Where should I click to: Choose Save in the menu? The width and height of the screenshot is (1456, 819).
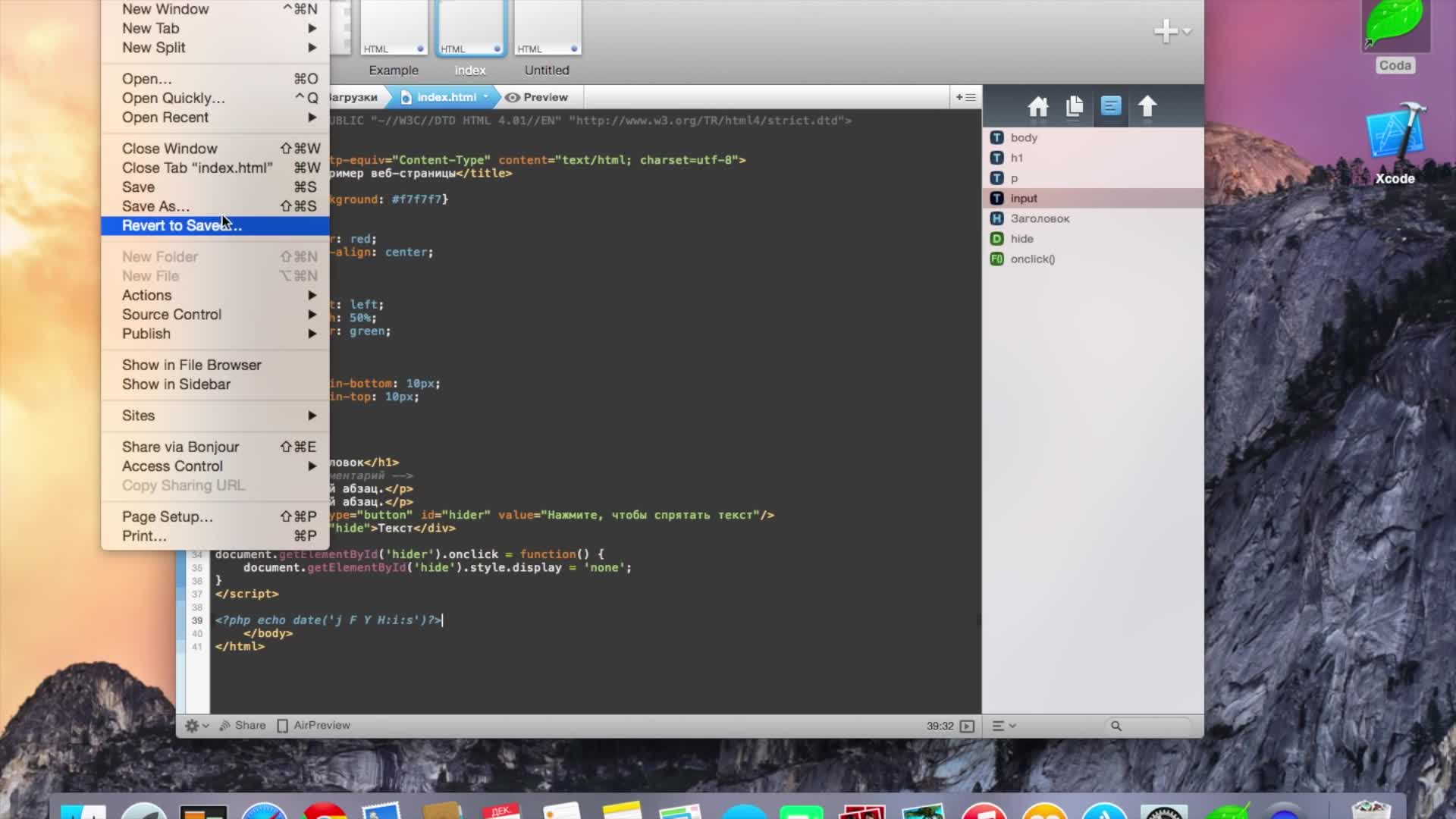[x=215, y=187]
